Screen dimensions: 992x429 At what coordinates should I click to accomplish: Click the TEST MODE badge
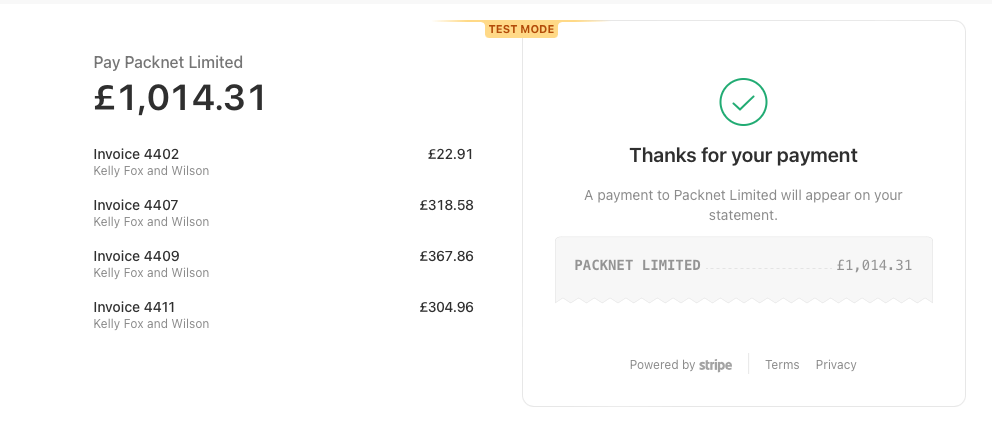pos(521,29)
